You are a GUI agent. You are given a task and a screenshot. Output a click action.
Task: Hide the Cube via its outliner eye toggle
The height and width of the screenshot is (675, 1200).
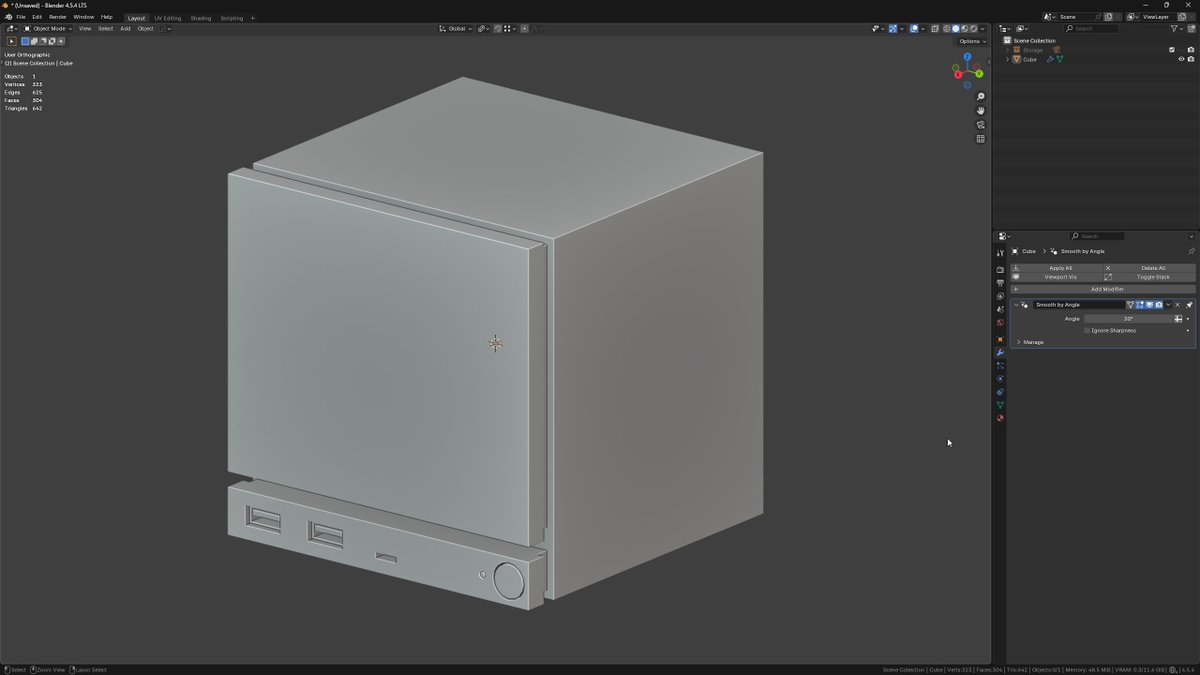1181,59
